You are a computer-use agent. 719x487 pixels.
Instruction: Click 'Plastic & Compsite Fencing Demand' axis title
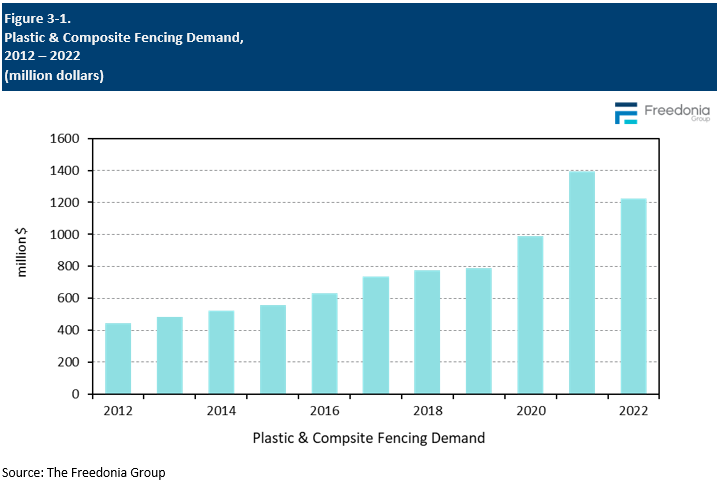tap(369, 438)
